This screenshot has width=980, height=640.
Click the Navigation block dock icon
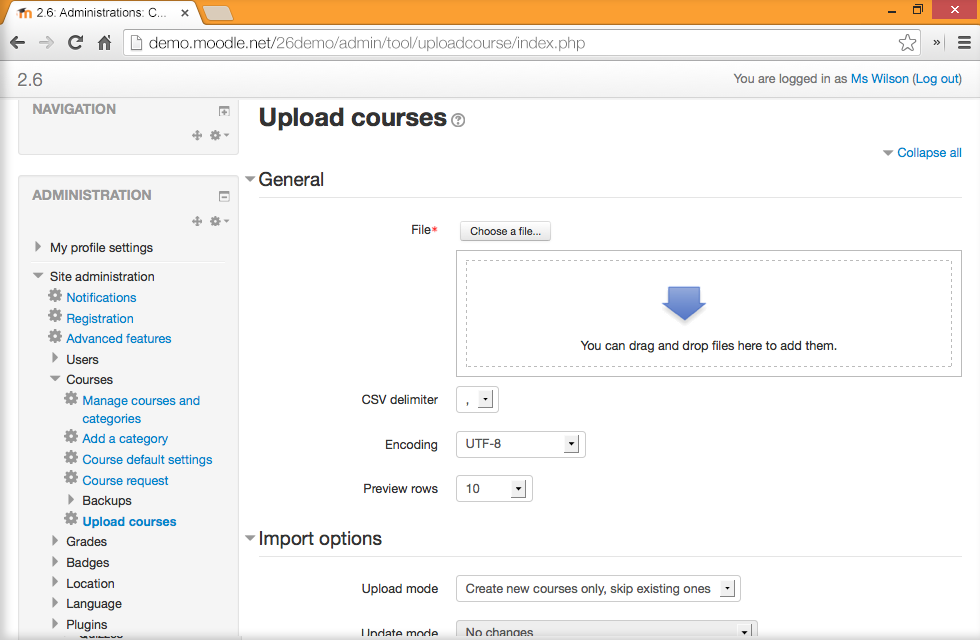(x=224, y=111)
